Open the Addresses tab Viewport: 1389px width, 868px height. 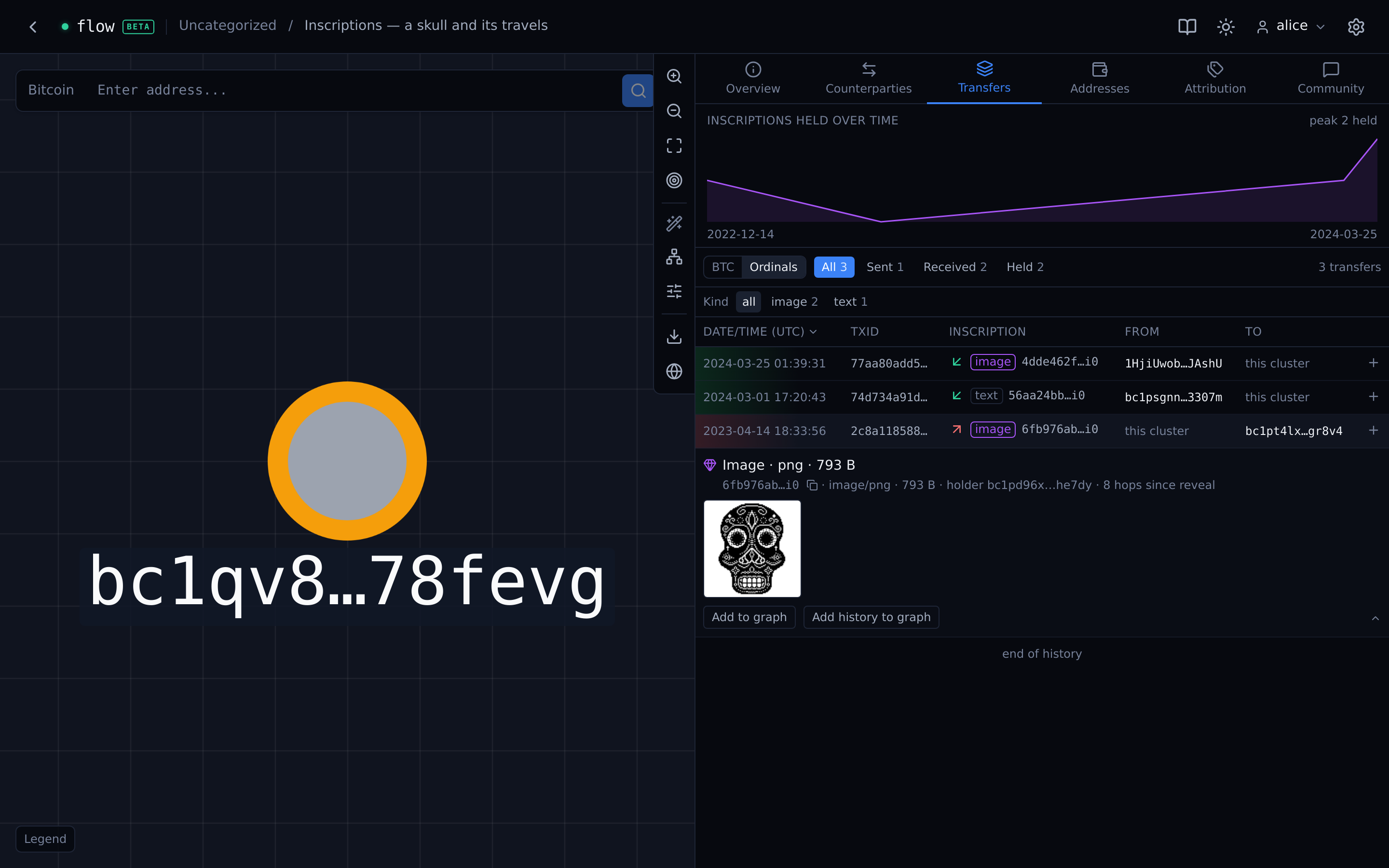click(1099, 79)
